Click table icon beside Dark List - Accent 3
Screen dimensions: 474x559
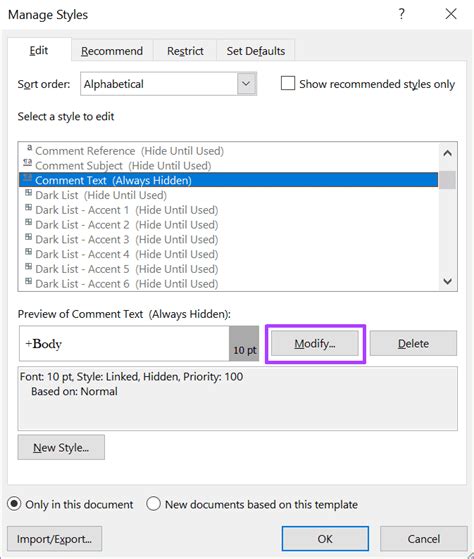28,237
